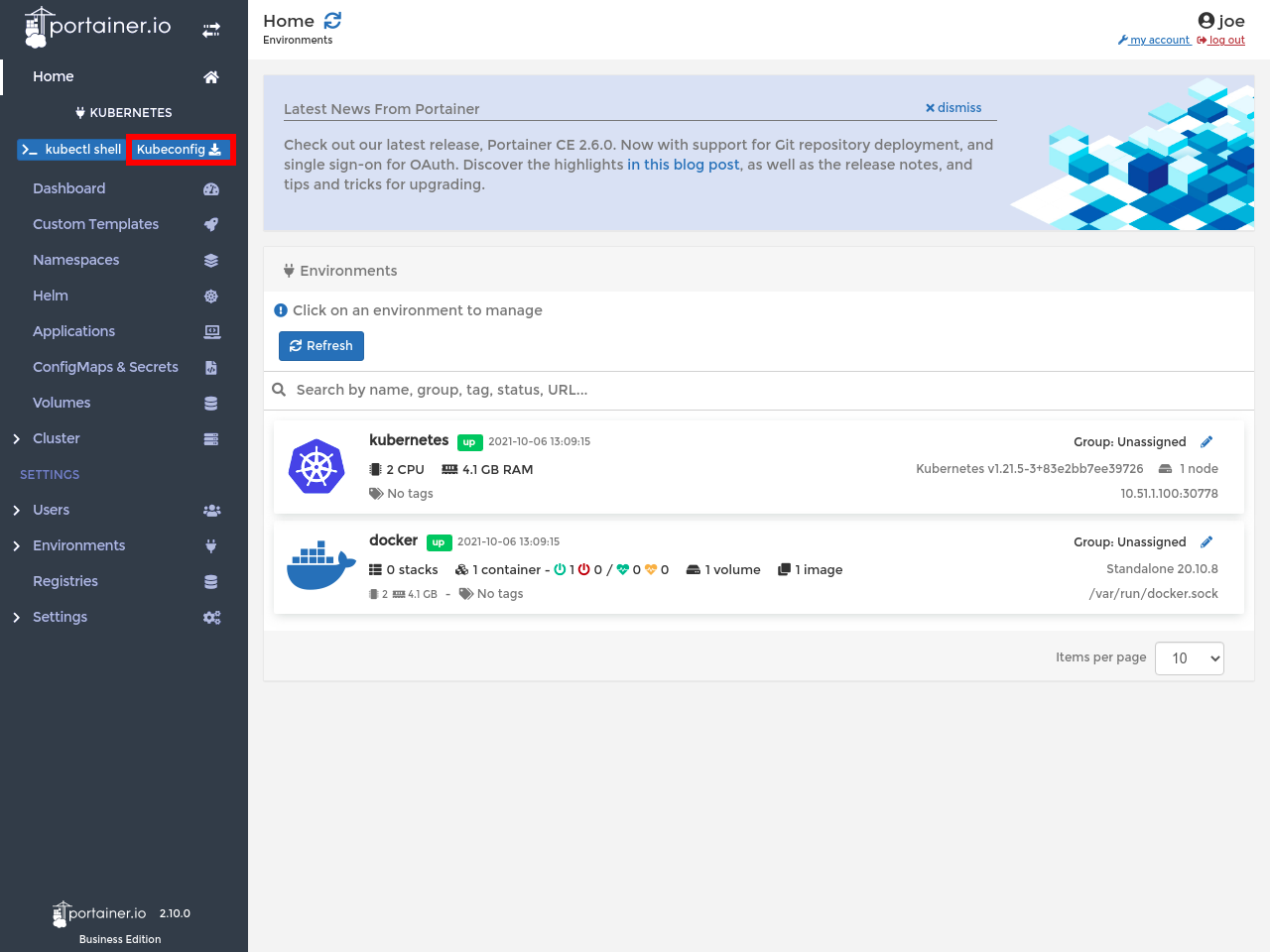1270x952 pixels.
Task: Toggle the sidebar collapse arrows icon
Action: click(211, 31)
